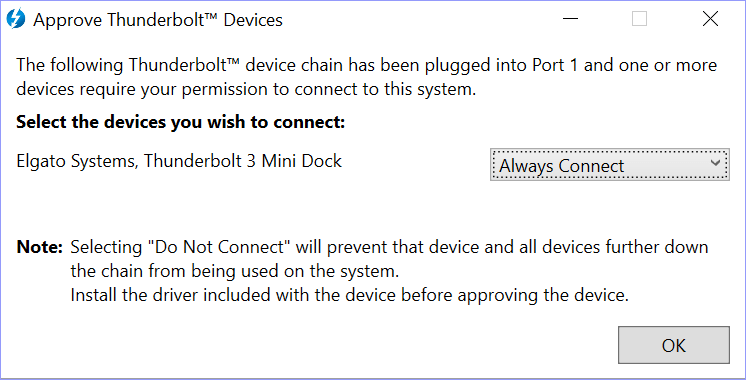
Task: Click the 'Select the devices you wish to connect' heading
Action: pyautogui.click(x=180, y=123)
